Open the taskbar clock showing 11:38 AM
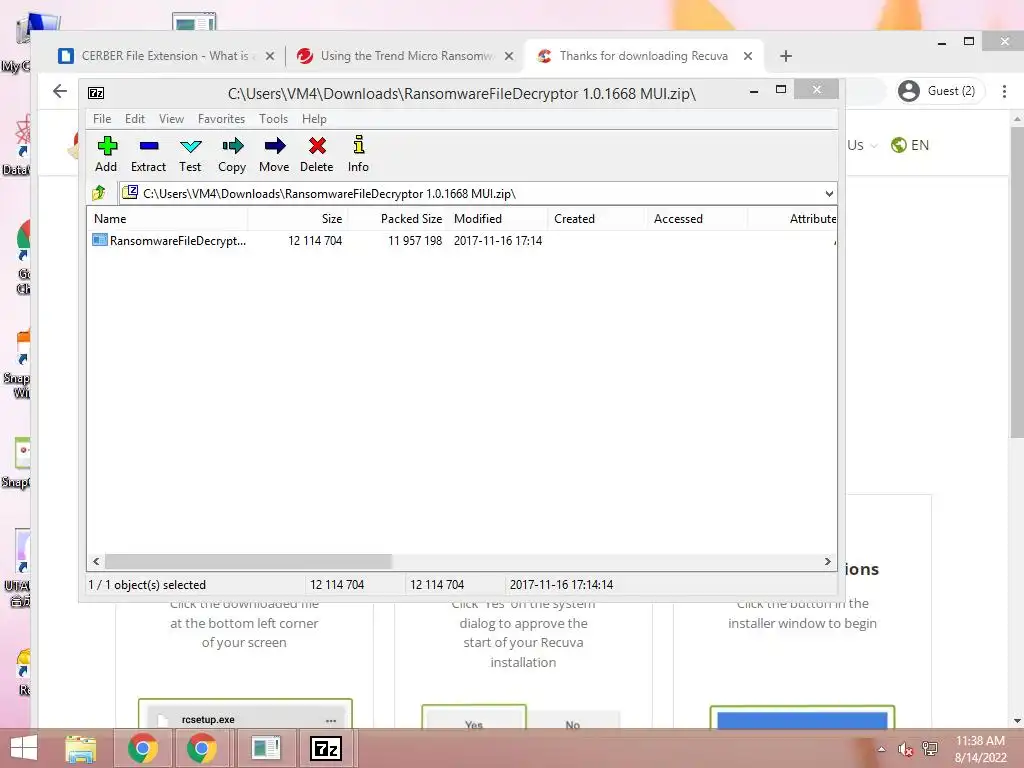The height and width of the screenshot is (768, 1024). click(x=980, y=748)
